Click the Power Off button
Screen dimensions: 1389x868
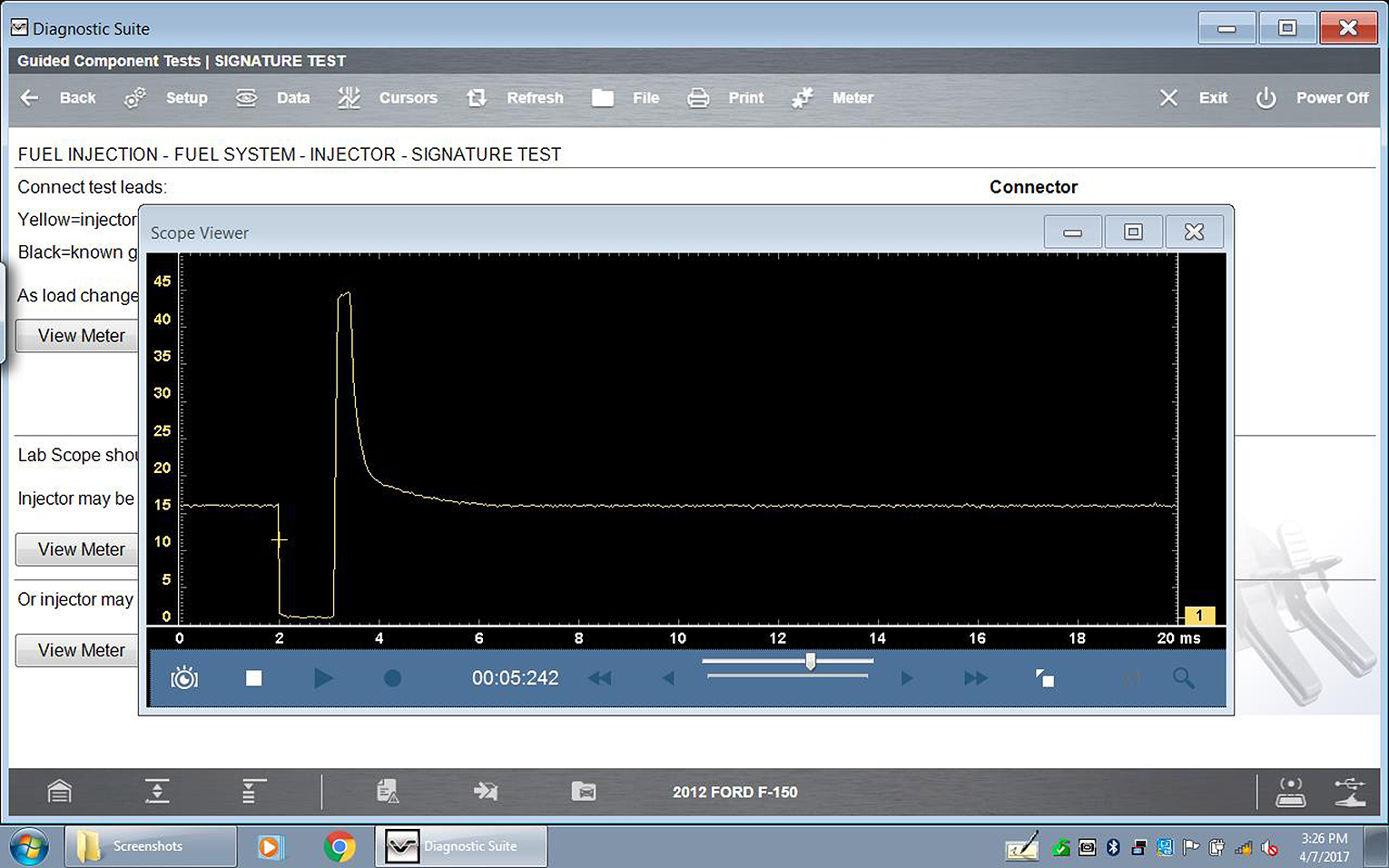(x=1313, y=98)
